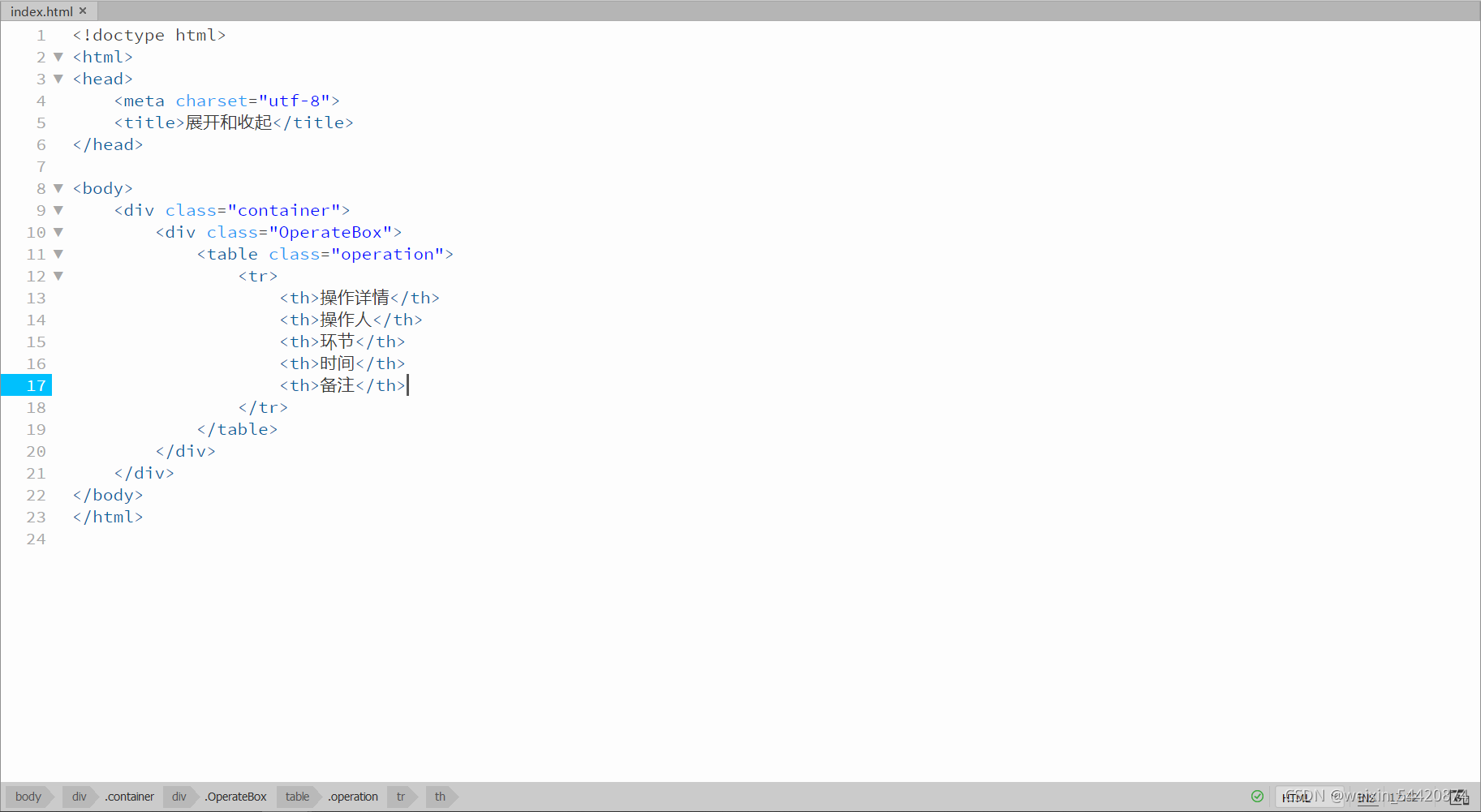The width and height of the screenshot is (1481, 812).
Task: Click the closing </tr> tag on line 18
Action: [263, 407]
